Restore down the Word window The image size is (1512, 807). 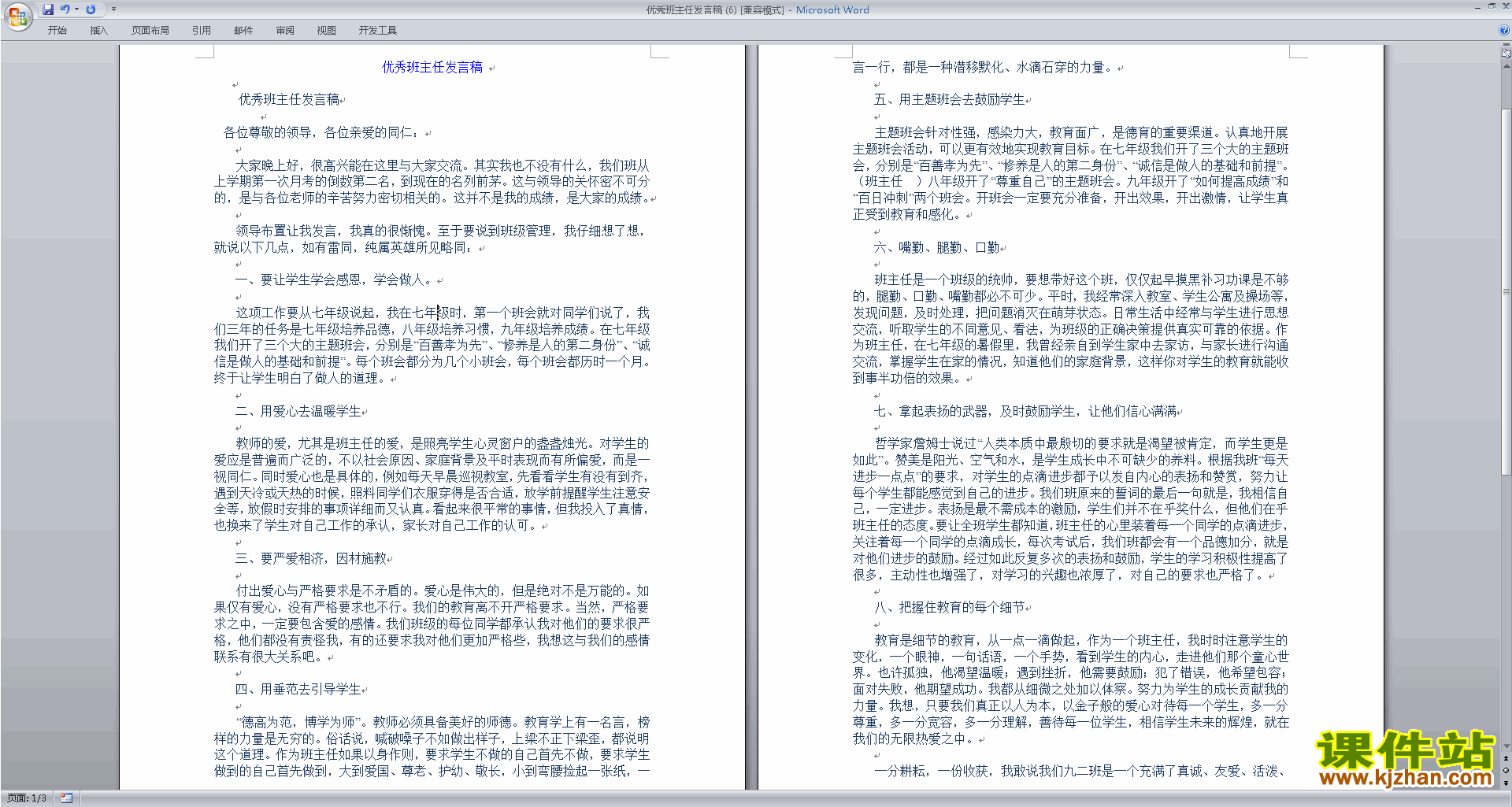coord(1492,6)
